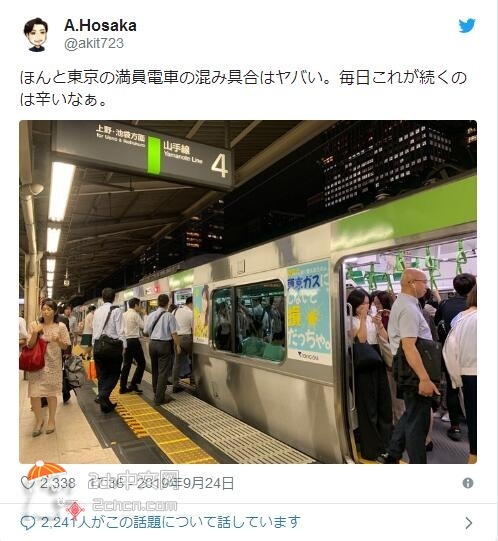Screen dimensions: 498x541
Task: Click the 2,338 likes count
Action: point(58,483)
